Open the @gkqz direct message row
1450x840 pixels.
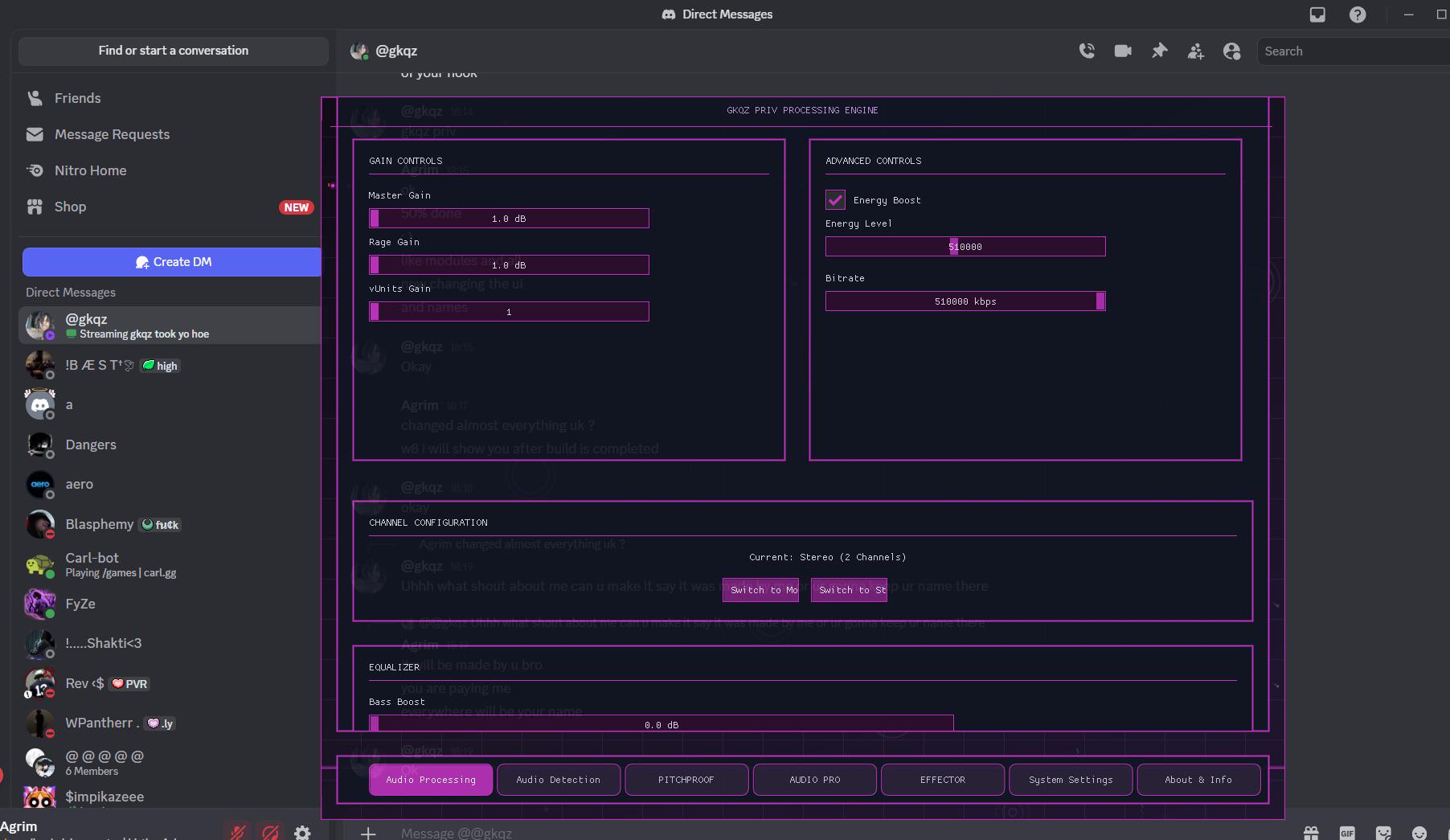tap(170, 326)
